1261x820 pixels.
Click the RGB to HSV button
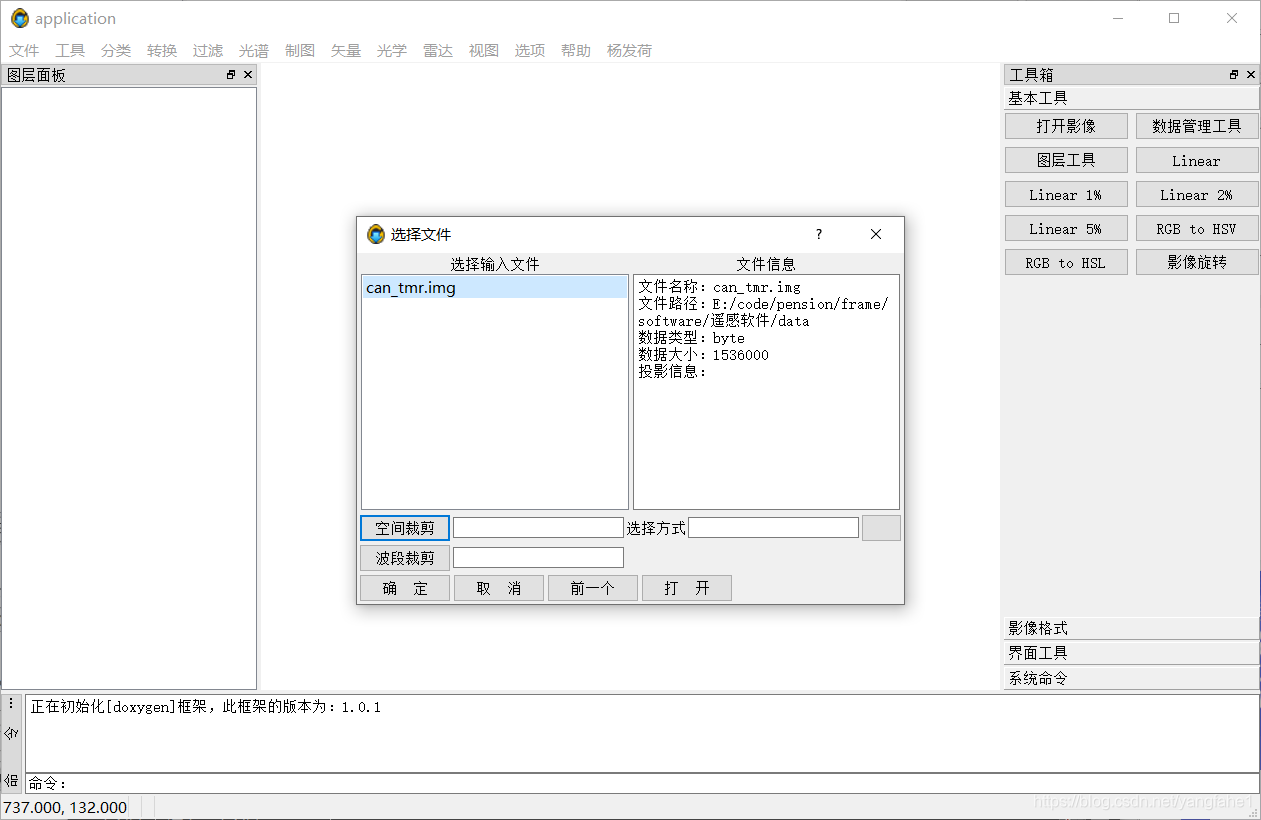1197,228
